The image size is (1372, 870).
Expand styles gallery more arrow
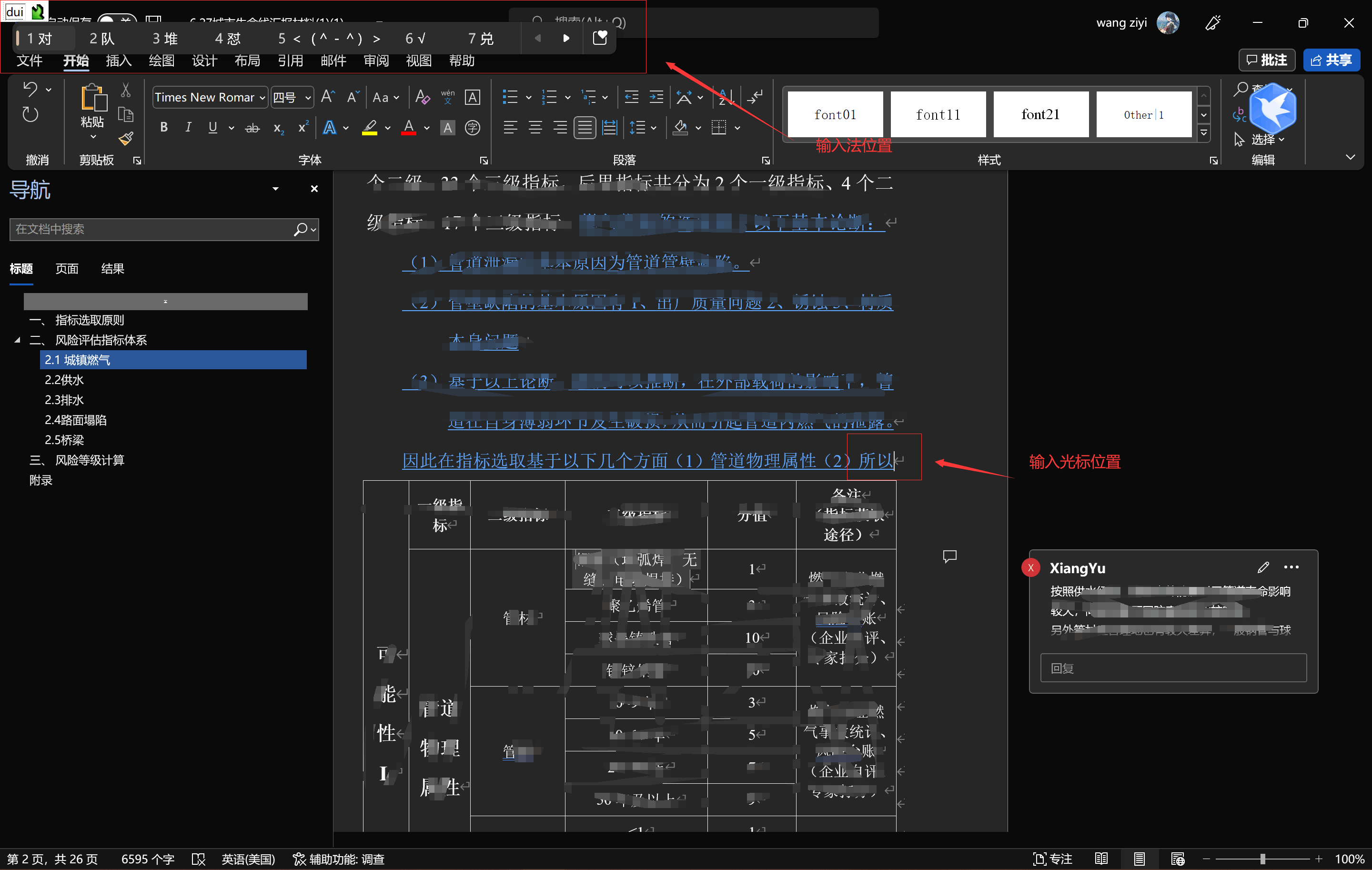point(1203,133)
